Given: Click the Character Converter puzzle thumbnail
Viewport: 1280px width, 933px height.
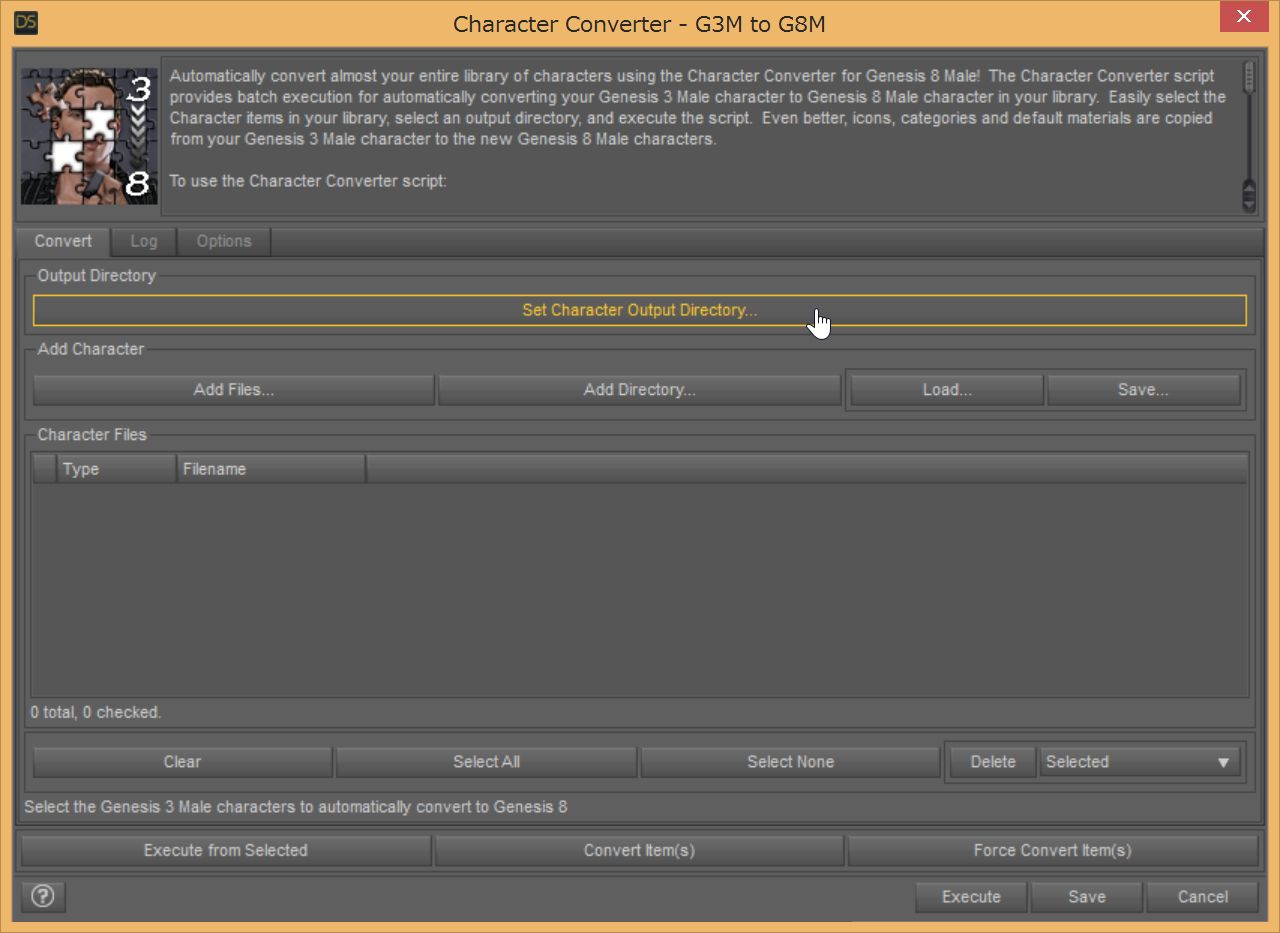Looking at the screenshot, I should [89, 136].
